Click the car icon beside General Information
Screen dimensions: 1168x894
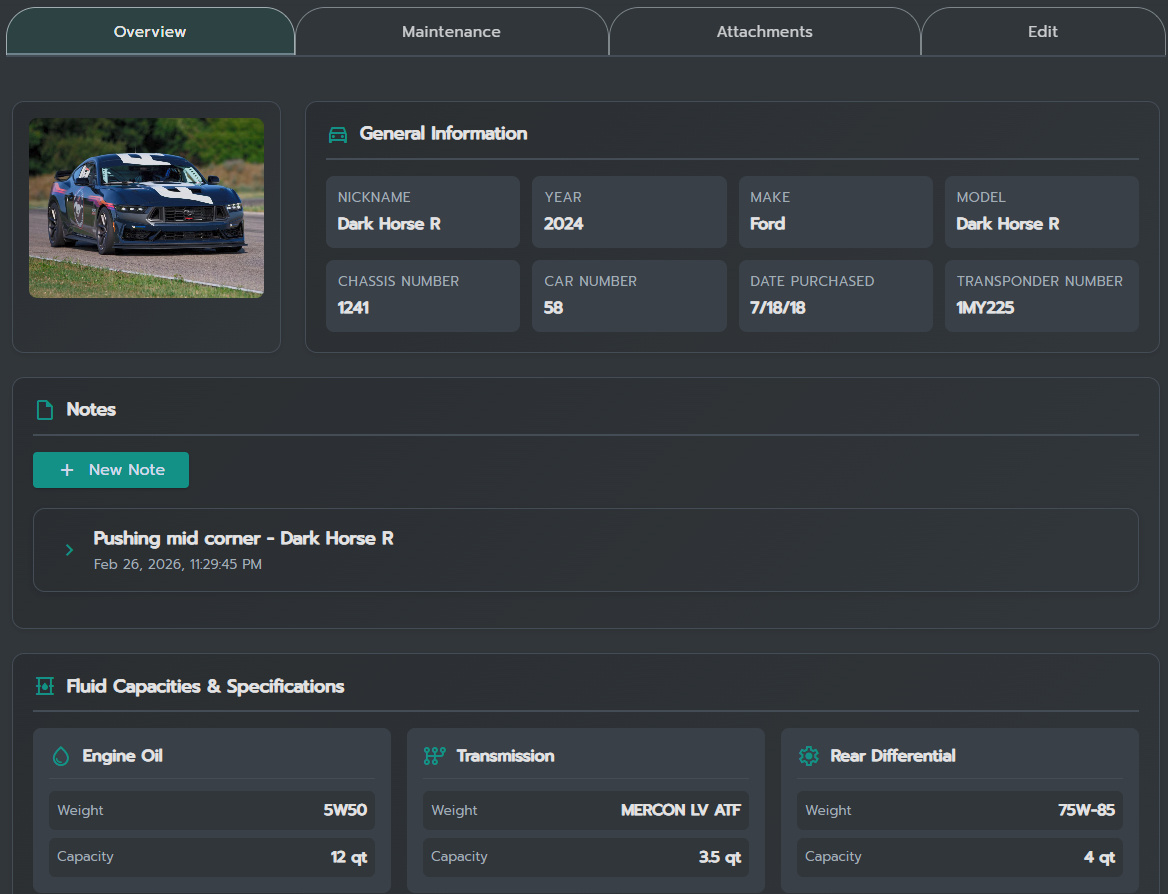[x=338, y=135]
